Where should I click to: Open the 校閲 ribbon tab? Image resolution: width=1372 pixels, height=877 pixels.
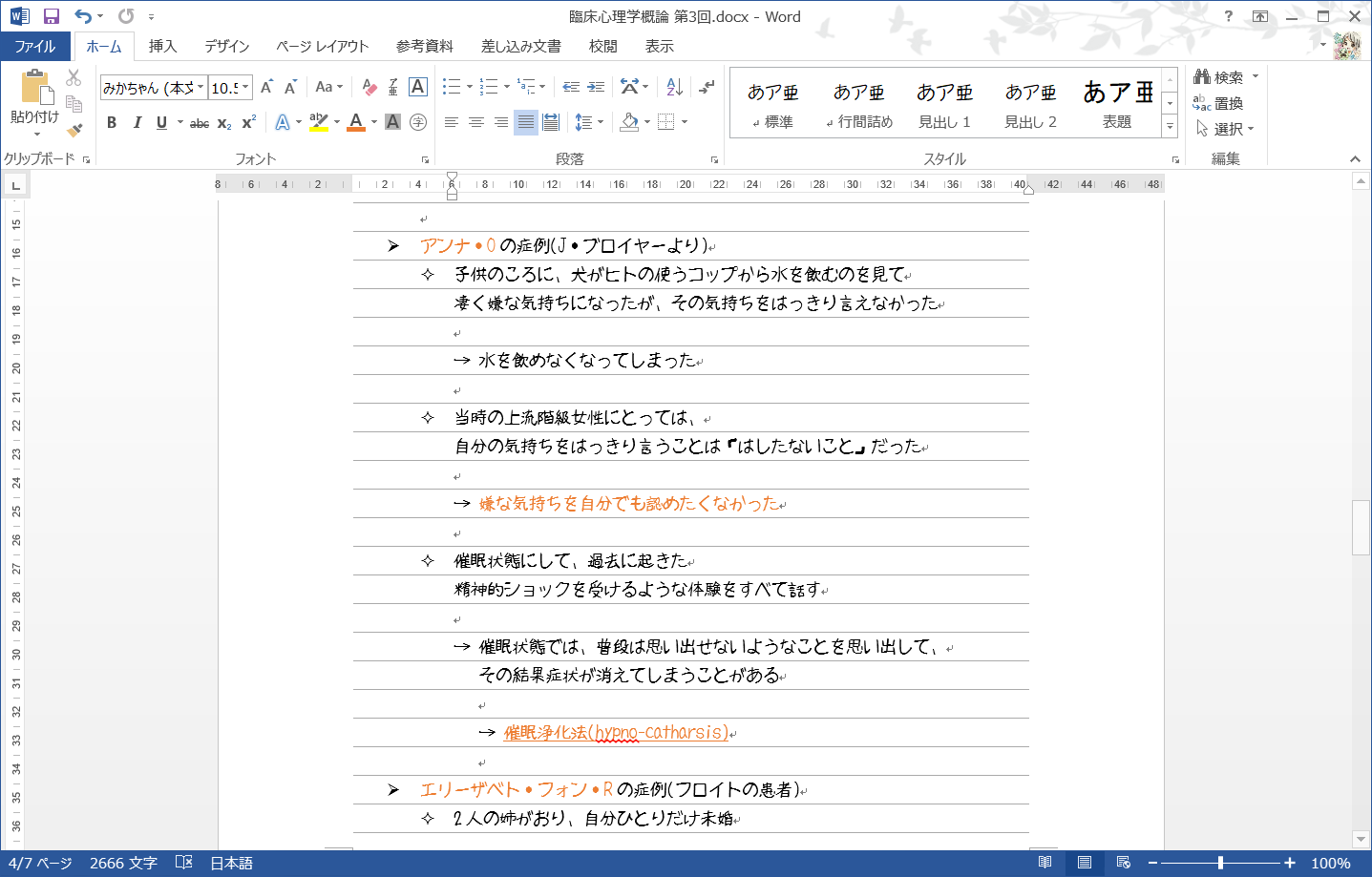point(602,46)
